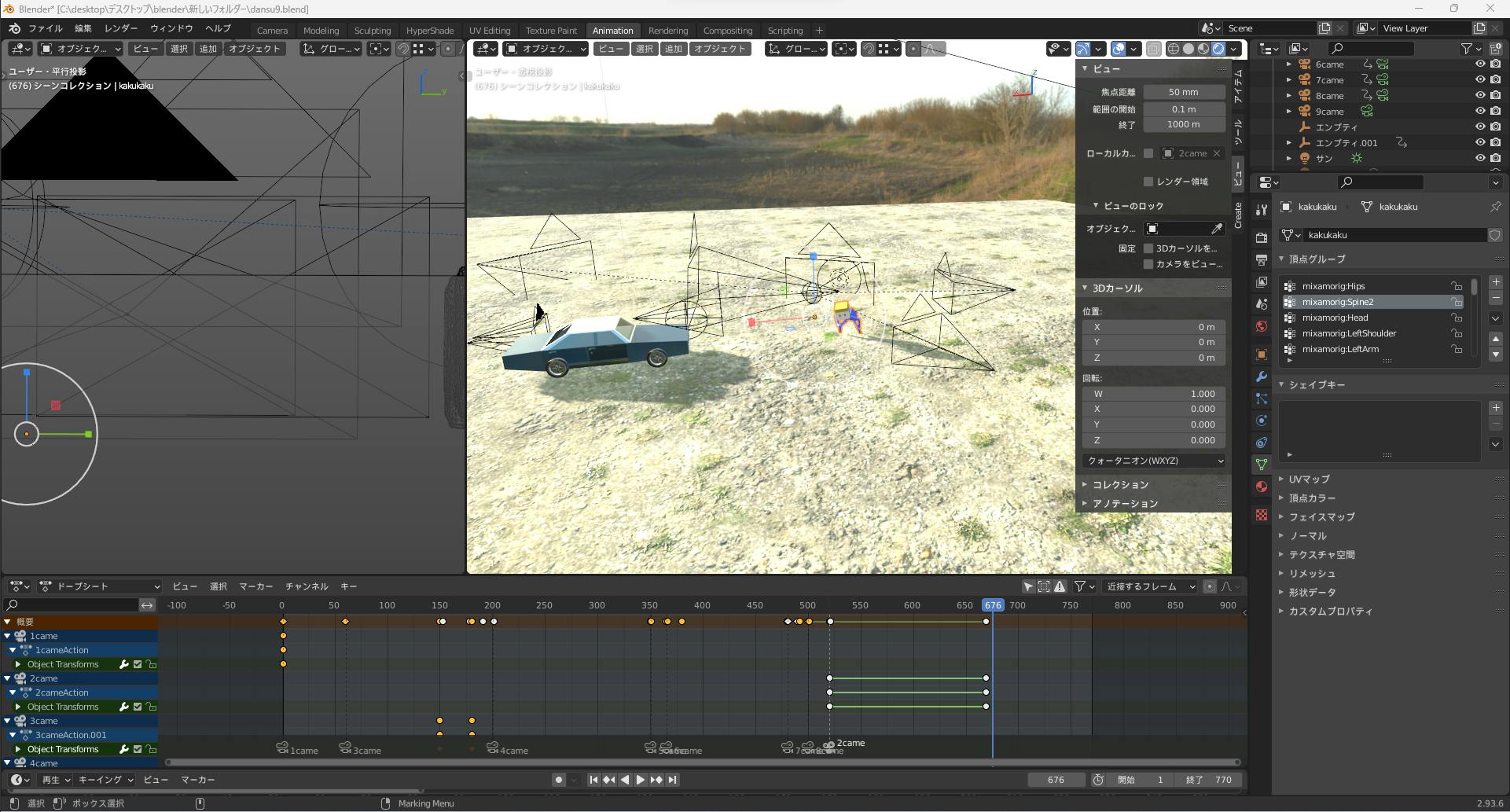Select the mixamorig:Head vertex group
This screenshot has width=1510, height=812.
click(x=1335, y=318)
